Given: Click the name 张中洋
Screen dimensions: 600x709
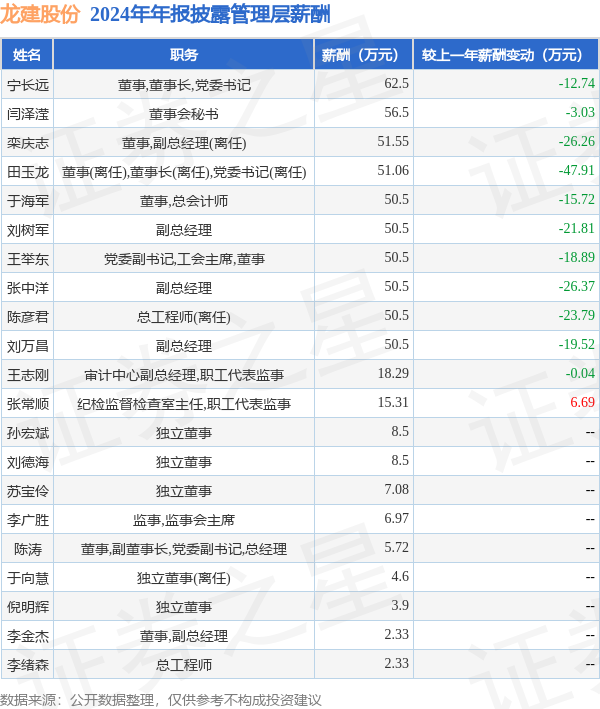Looking at the screenshot, I should pos(28,288).
